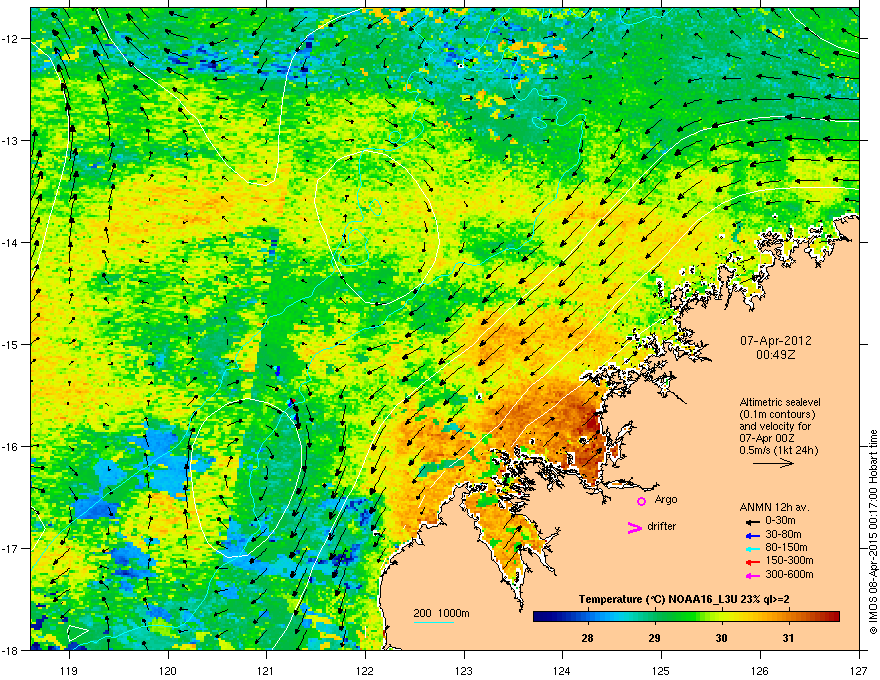Click longitude axis label "121"
The height and width of the screenshot is (680, 880).
click(x=266, y=670)
